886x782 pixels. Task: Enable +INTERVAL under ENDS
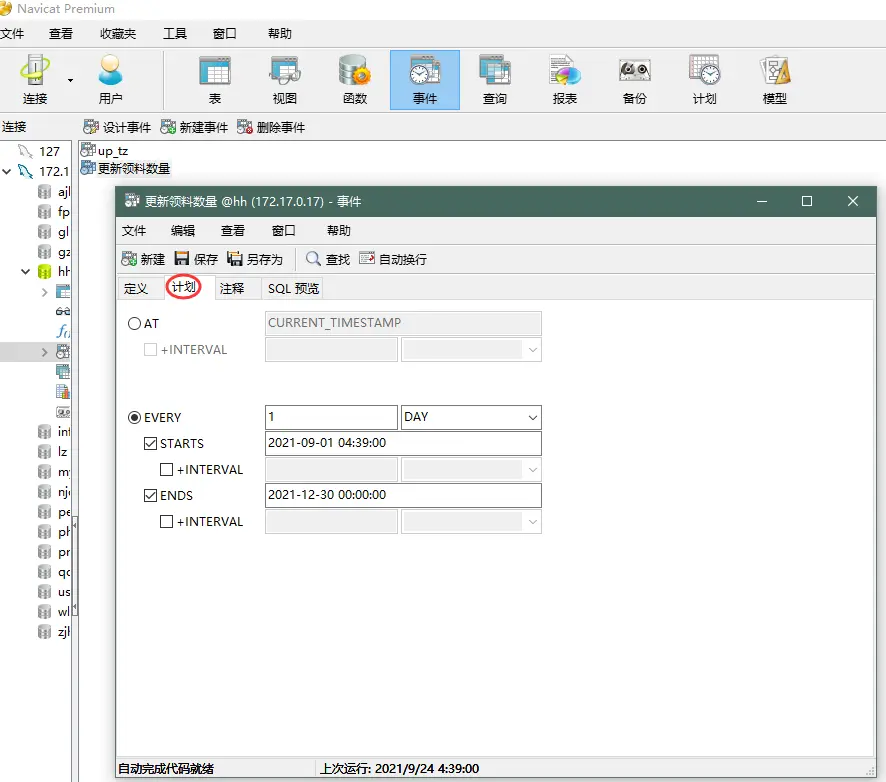point(166,522)
